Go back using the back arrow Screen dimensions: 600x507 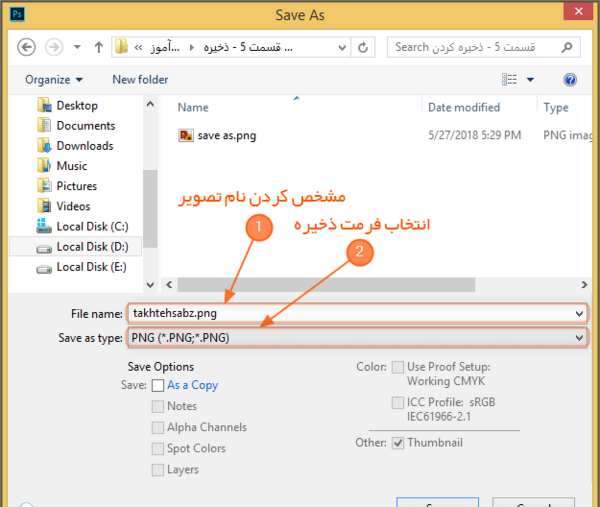[x=26, y=47]
